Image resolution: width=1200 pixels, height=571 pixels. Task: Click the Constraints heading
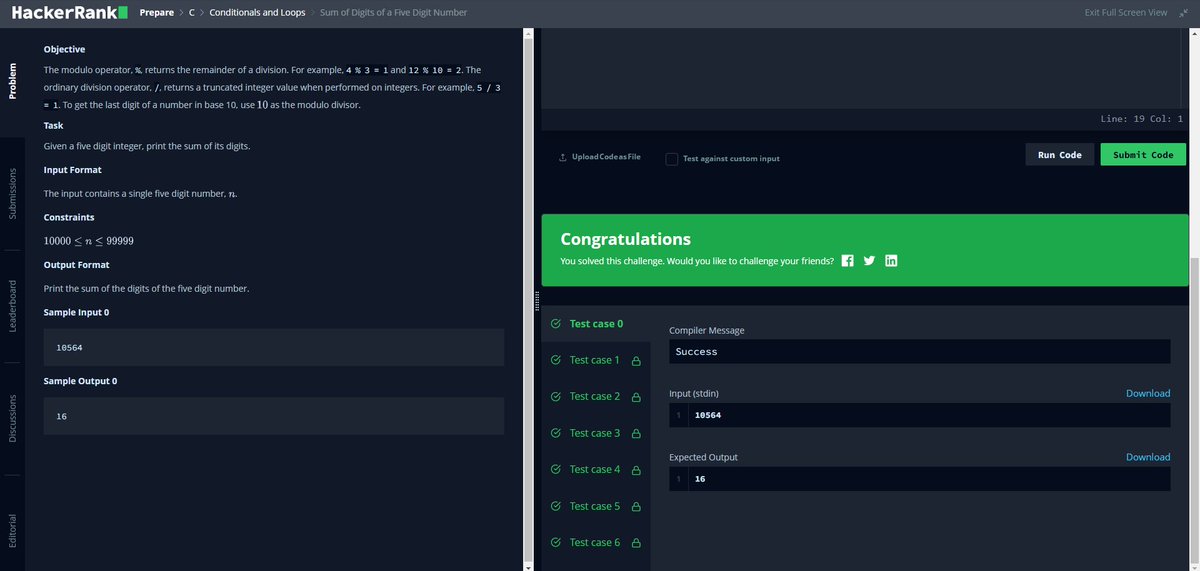click(x=69, y=217)
